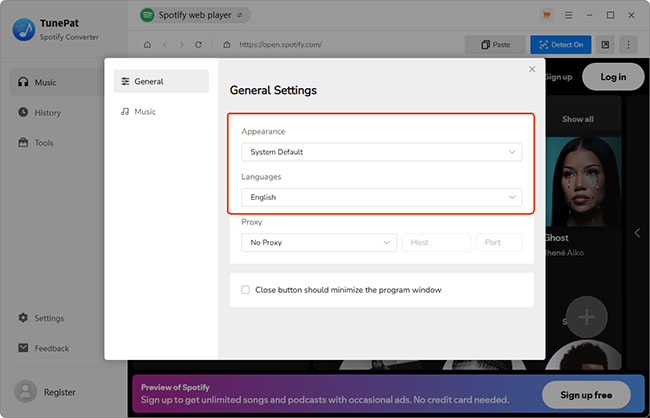This screenshot has width=650, height=418.
Task: Click the Spotify logo icon
Action: (147, 15)
